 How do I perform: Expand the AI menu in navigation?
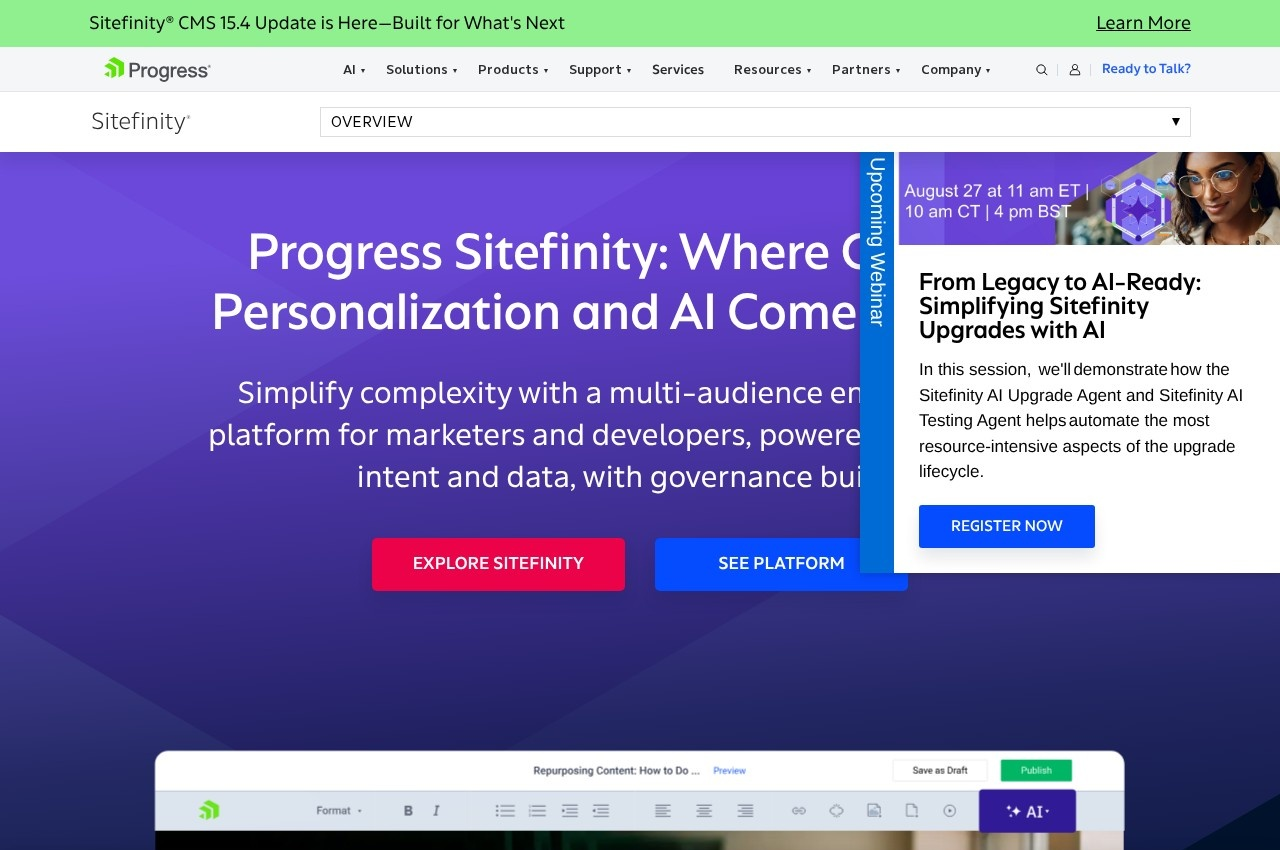pos(354,70)
